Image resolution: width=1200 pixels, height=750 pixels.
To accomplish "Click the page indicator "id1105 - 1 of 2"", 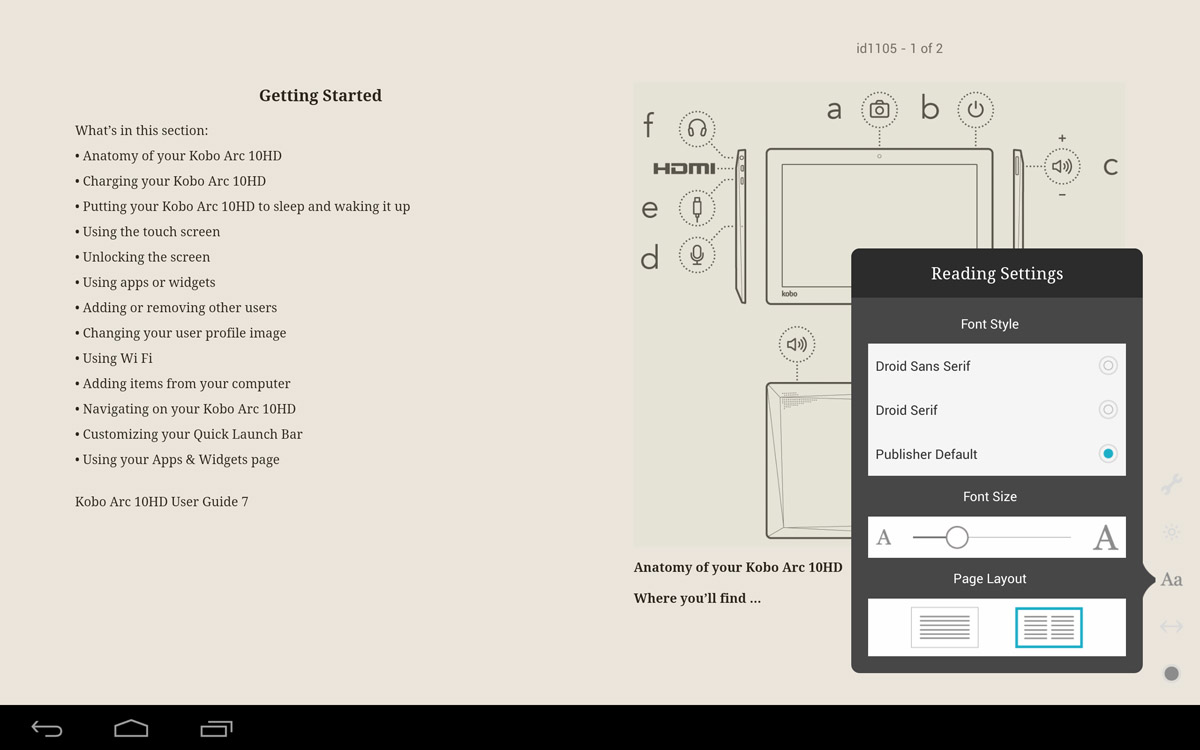I will tap(899, 48).
